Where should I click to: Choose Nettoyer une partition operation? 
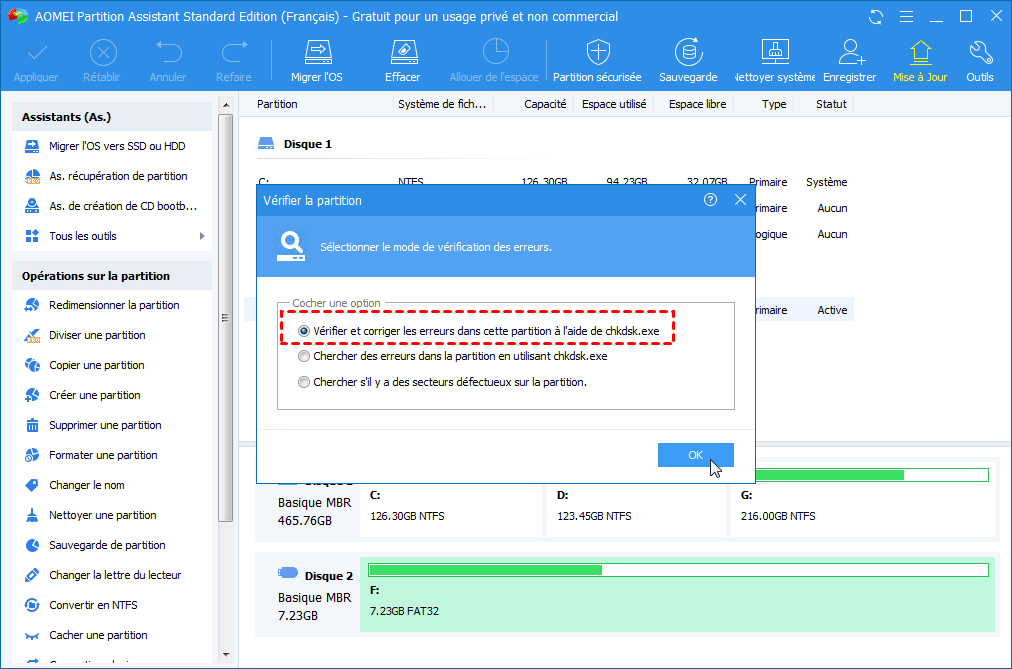90,515
